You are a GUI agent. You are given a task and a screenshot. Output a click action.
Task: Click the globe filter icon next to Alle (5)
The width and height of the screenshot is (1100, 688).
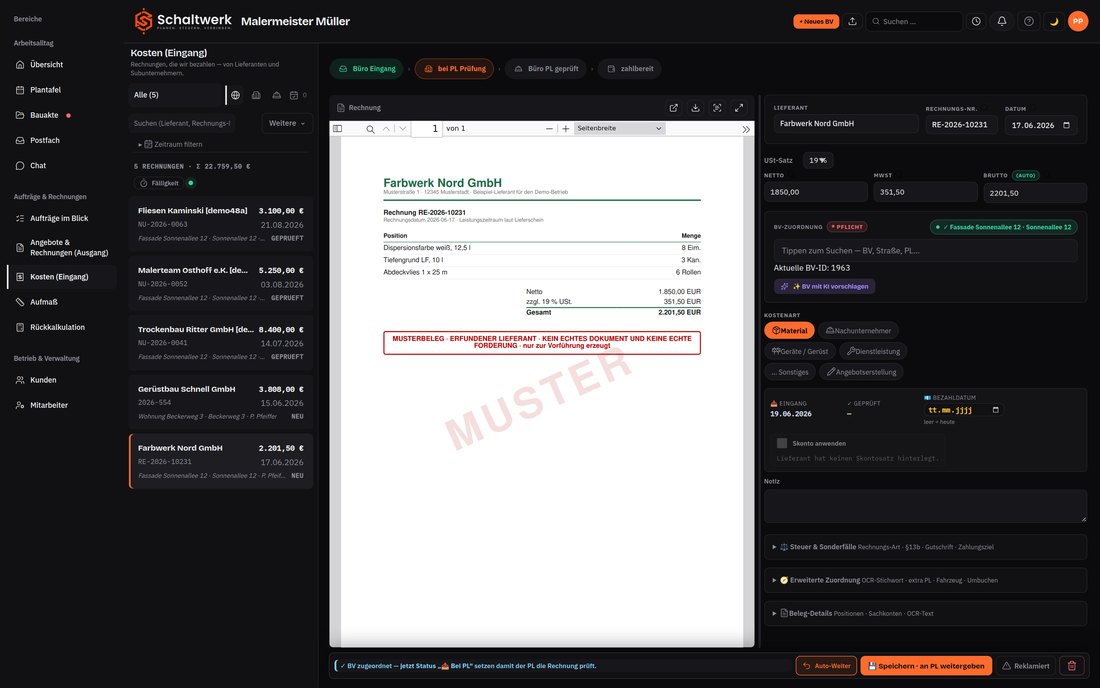pyautogui.click(x=236, y=95)
